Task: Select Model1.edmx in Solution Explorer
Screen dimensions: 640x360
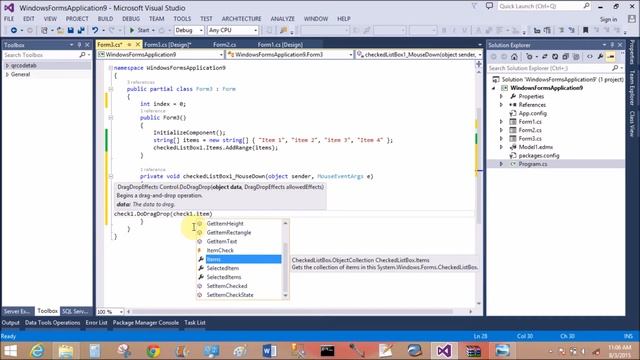Action: (x=536, y=147)
